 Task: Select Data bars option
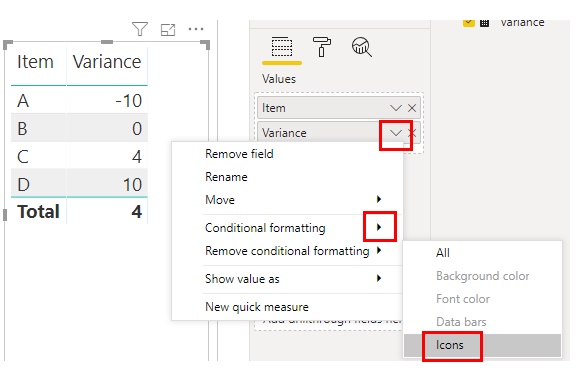[x=461, y=322]
